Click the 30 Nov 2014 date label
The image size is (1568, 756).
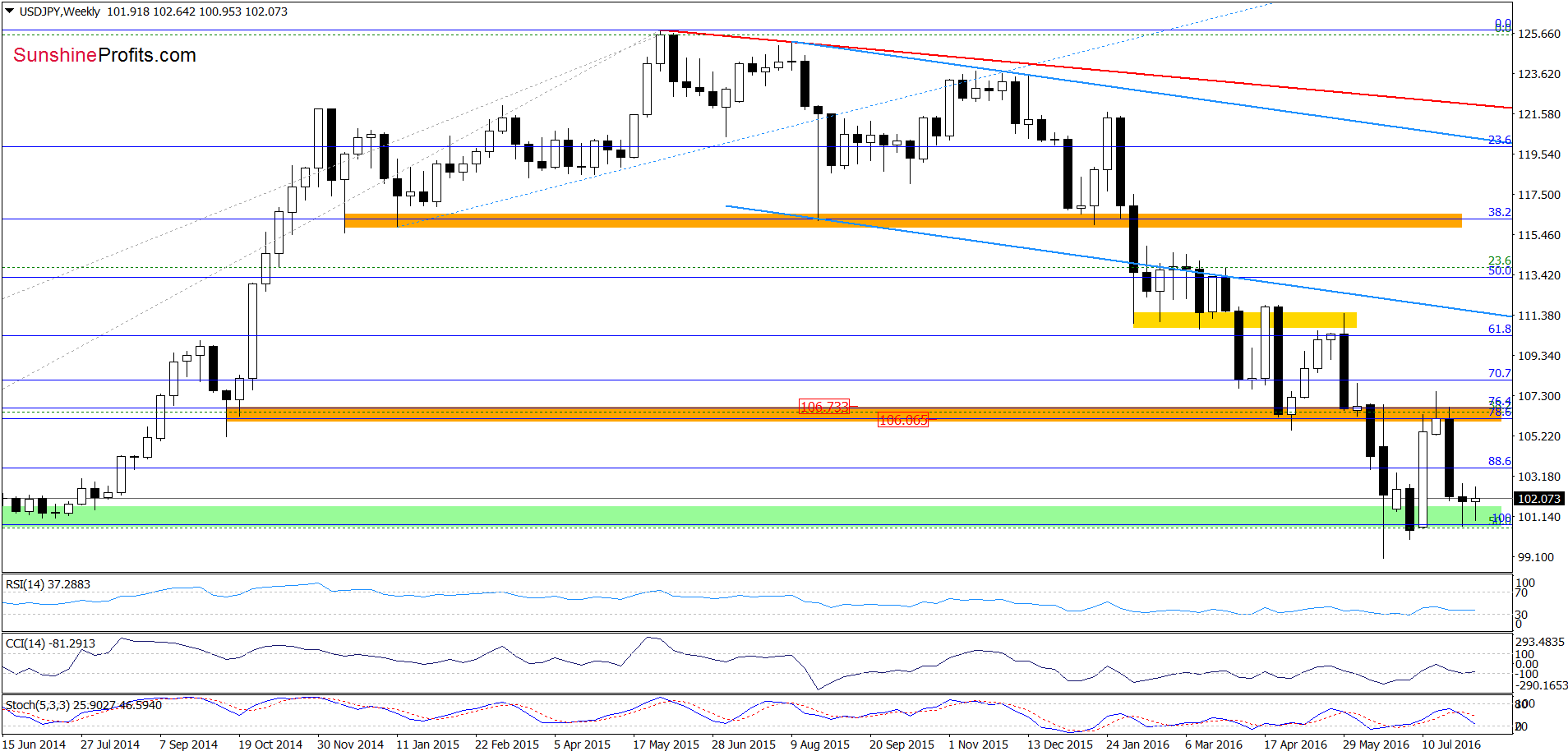tap(350, 744)
